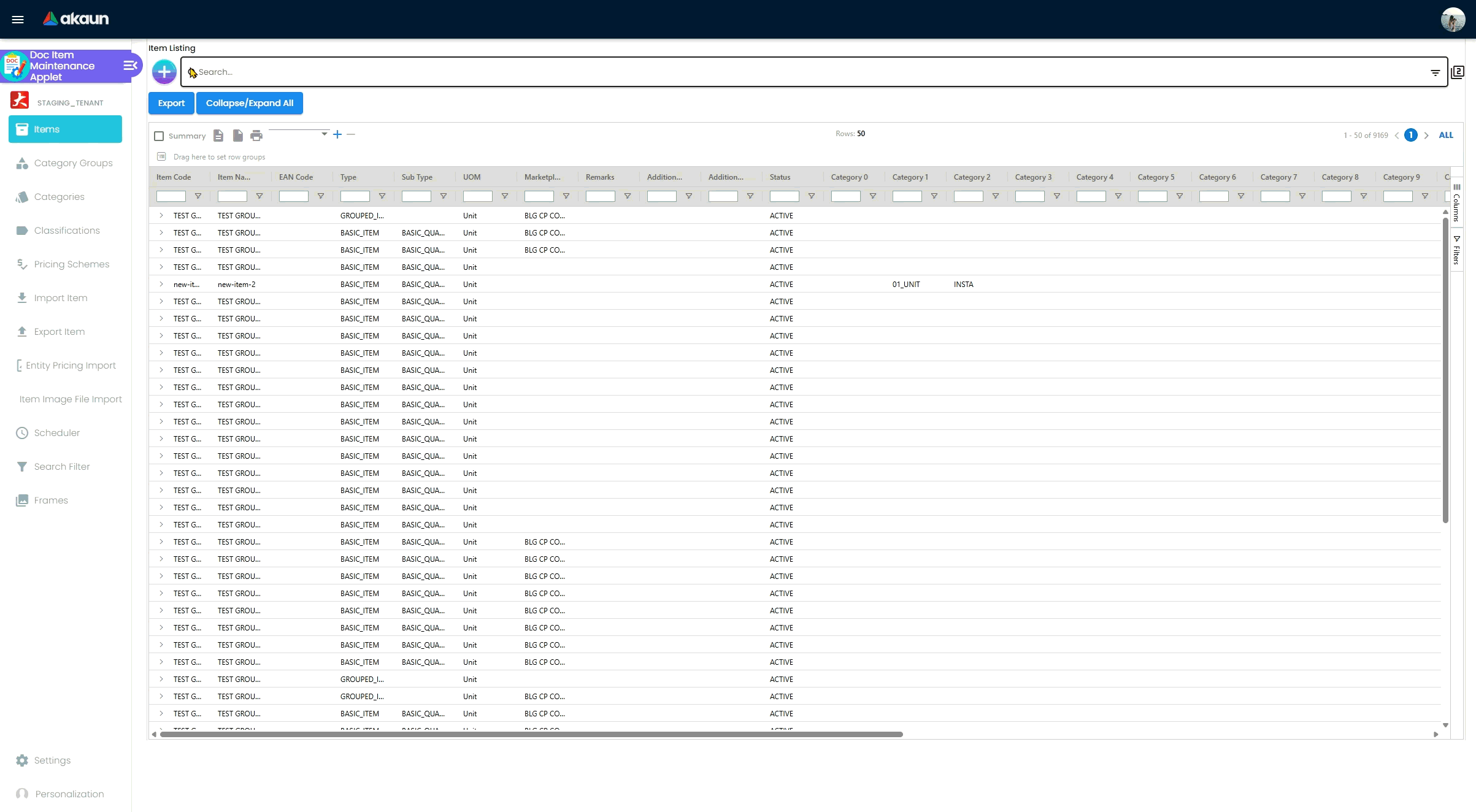The height and width of the screenshot is (812, 1476).
Task: Click Collapse/Expand All button
Action: pos(249,103)
